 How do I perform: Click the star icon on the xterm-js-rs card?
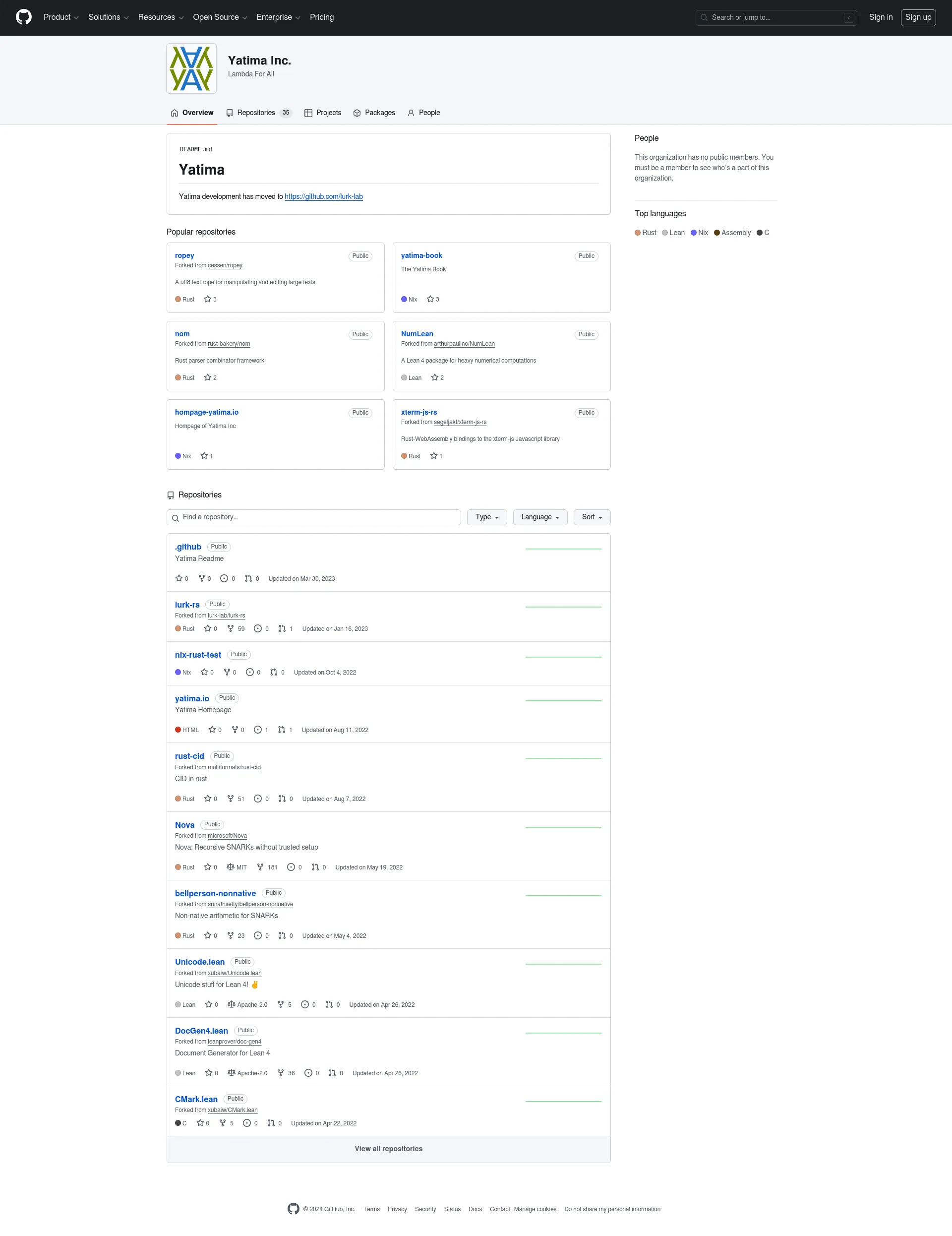434,456
